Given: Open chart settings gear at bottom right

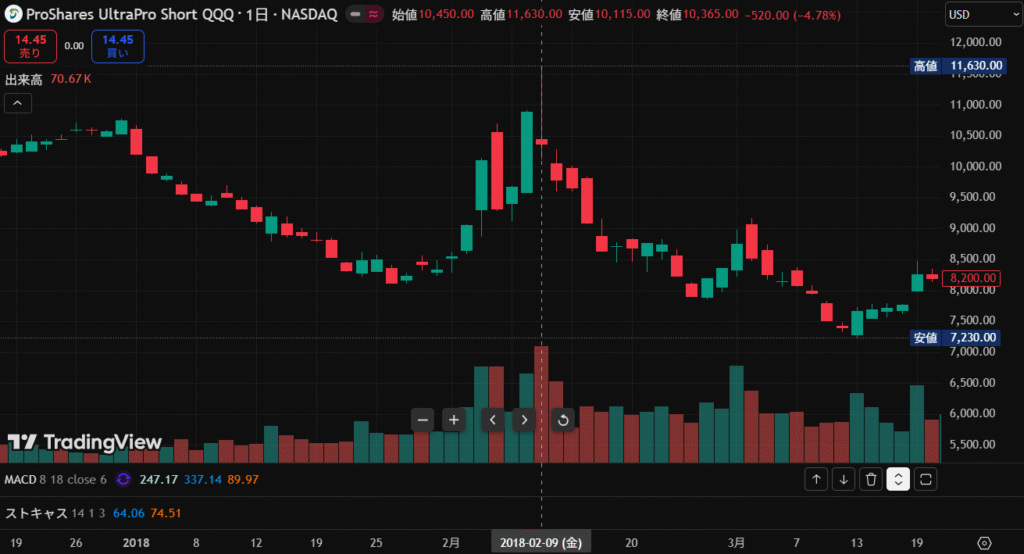Looking at the screenshot, I should (x=984, y=541).
